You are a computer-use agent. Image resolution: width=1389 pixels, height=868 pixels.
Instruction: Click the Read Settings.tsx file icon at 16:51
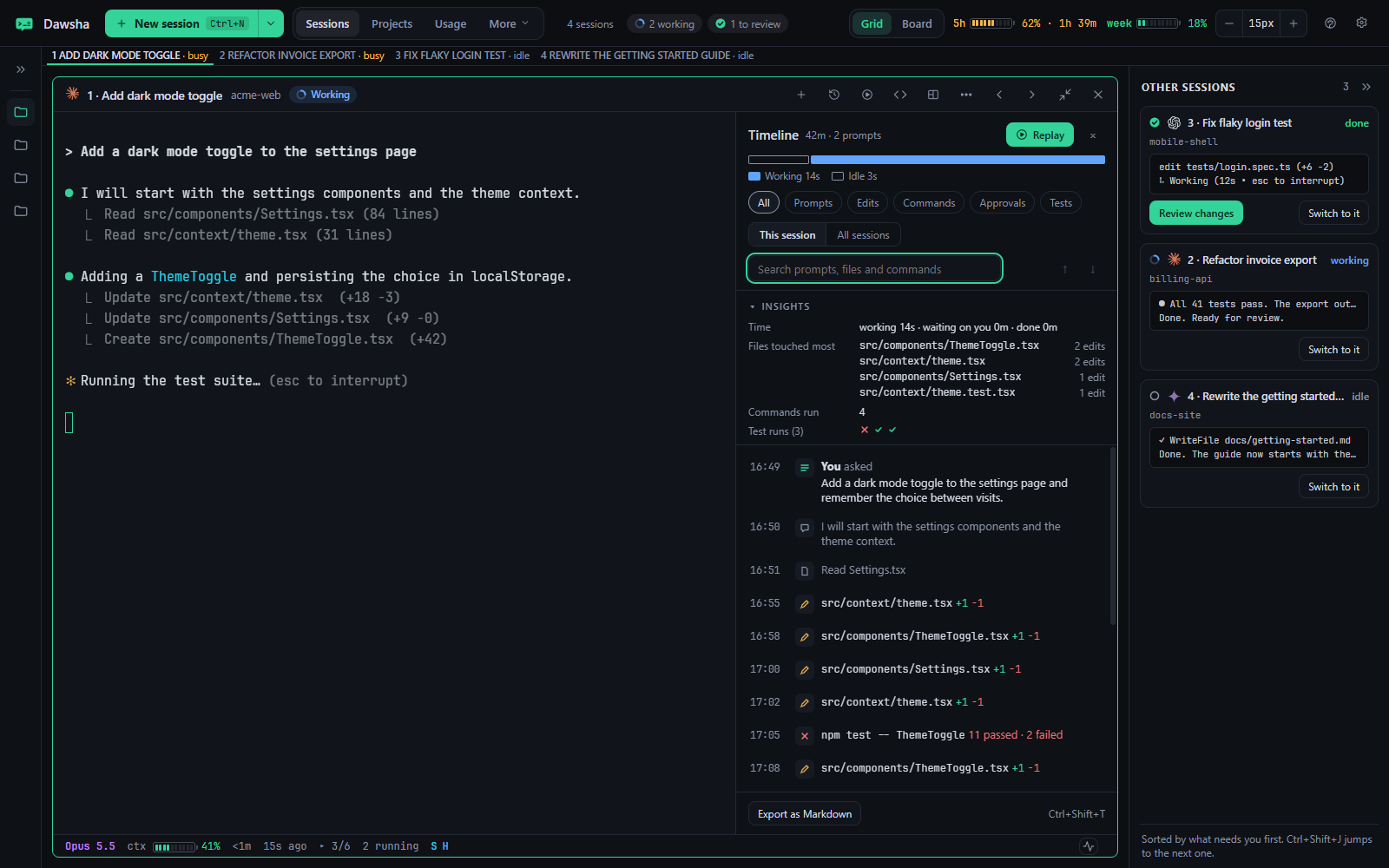805,570
